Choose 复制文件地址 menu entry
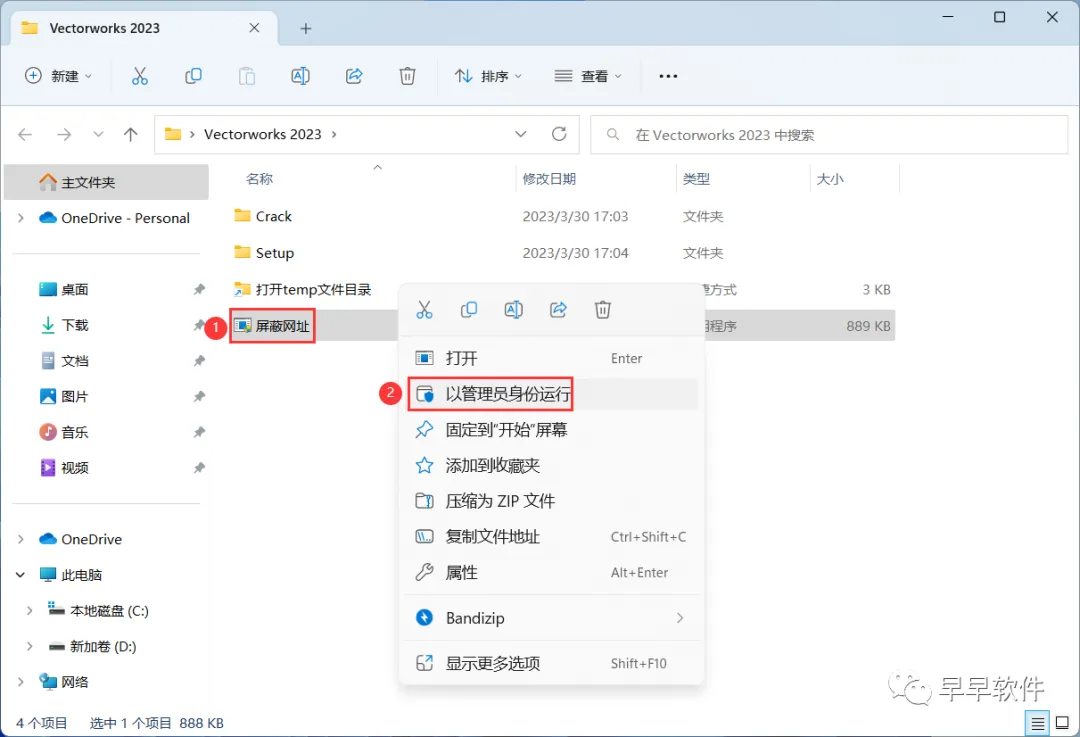 tap(551, 537)
